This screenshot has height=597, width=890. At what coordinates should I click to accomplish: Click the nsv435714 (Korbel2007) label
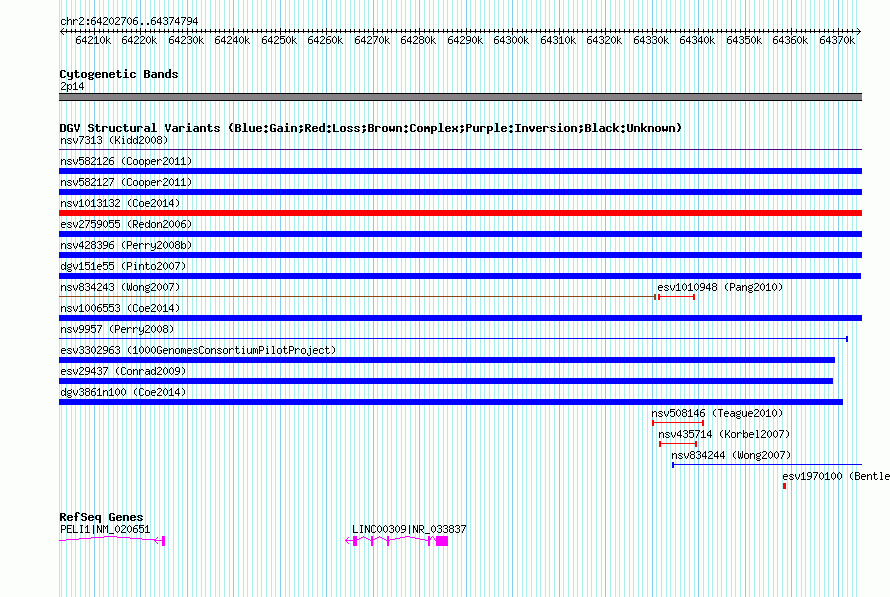(x=724, y=434)
